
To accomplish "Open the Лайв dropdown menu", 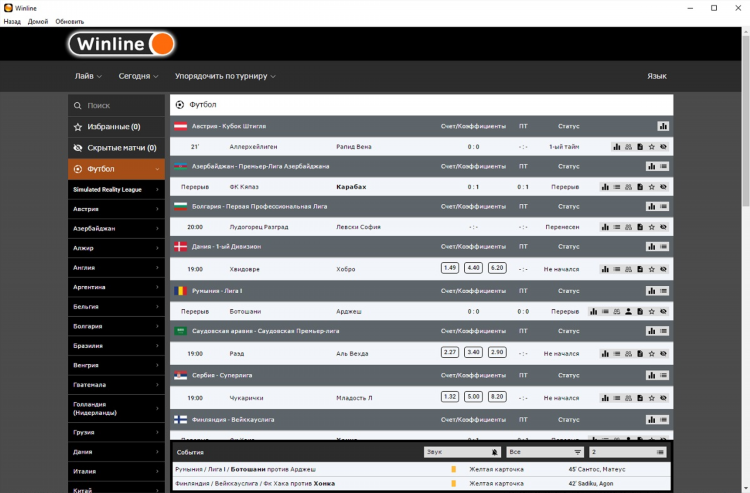I will point(88,76).
